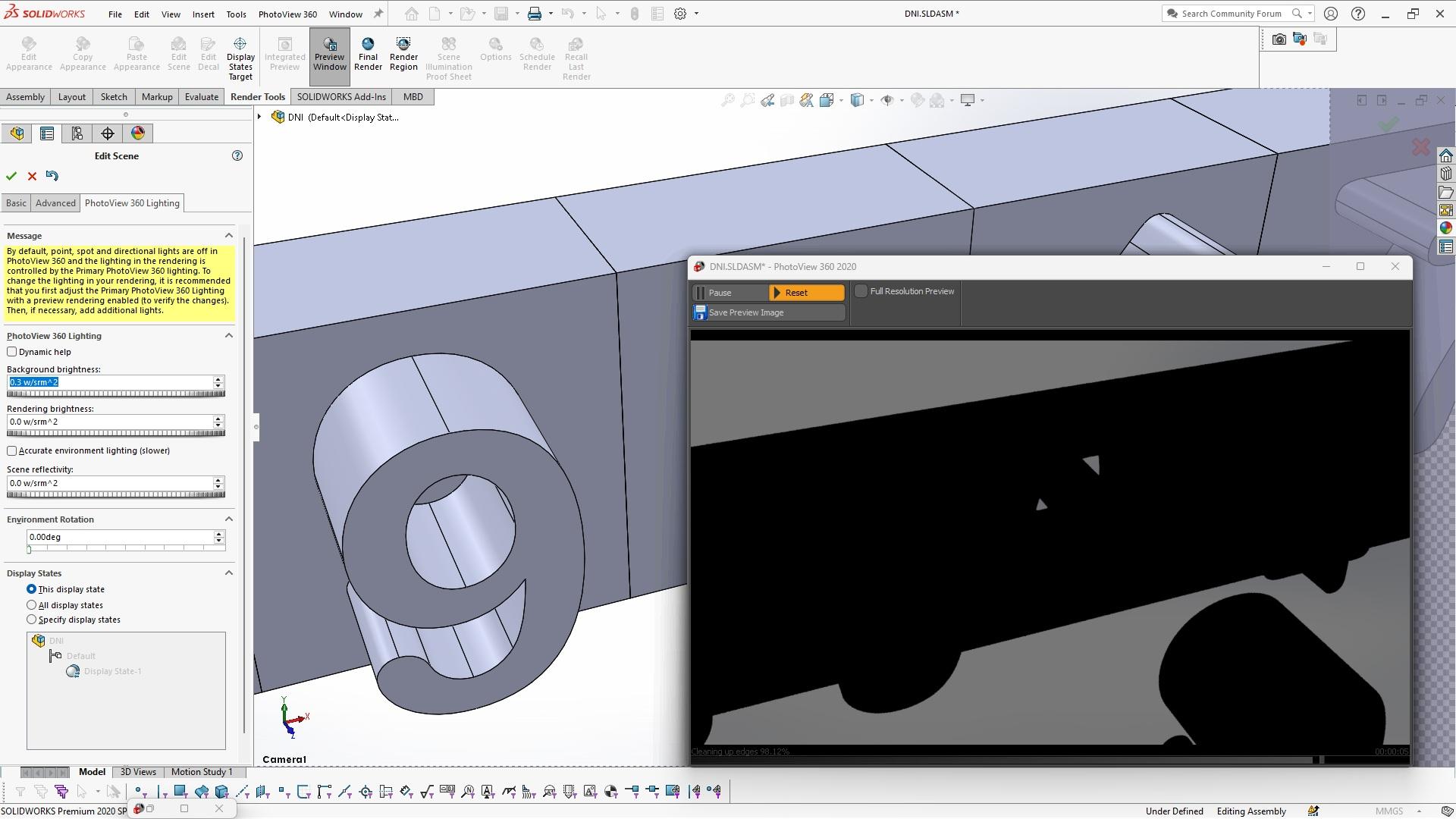Viewport: 1456px width, 819px height.
Task: Click the Background brightness slider track
Action: coord(116,394)
